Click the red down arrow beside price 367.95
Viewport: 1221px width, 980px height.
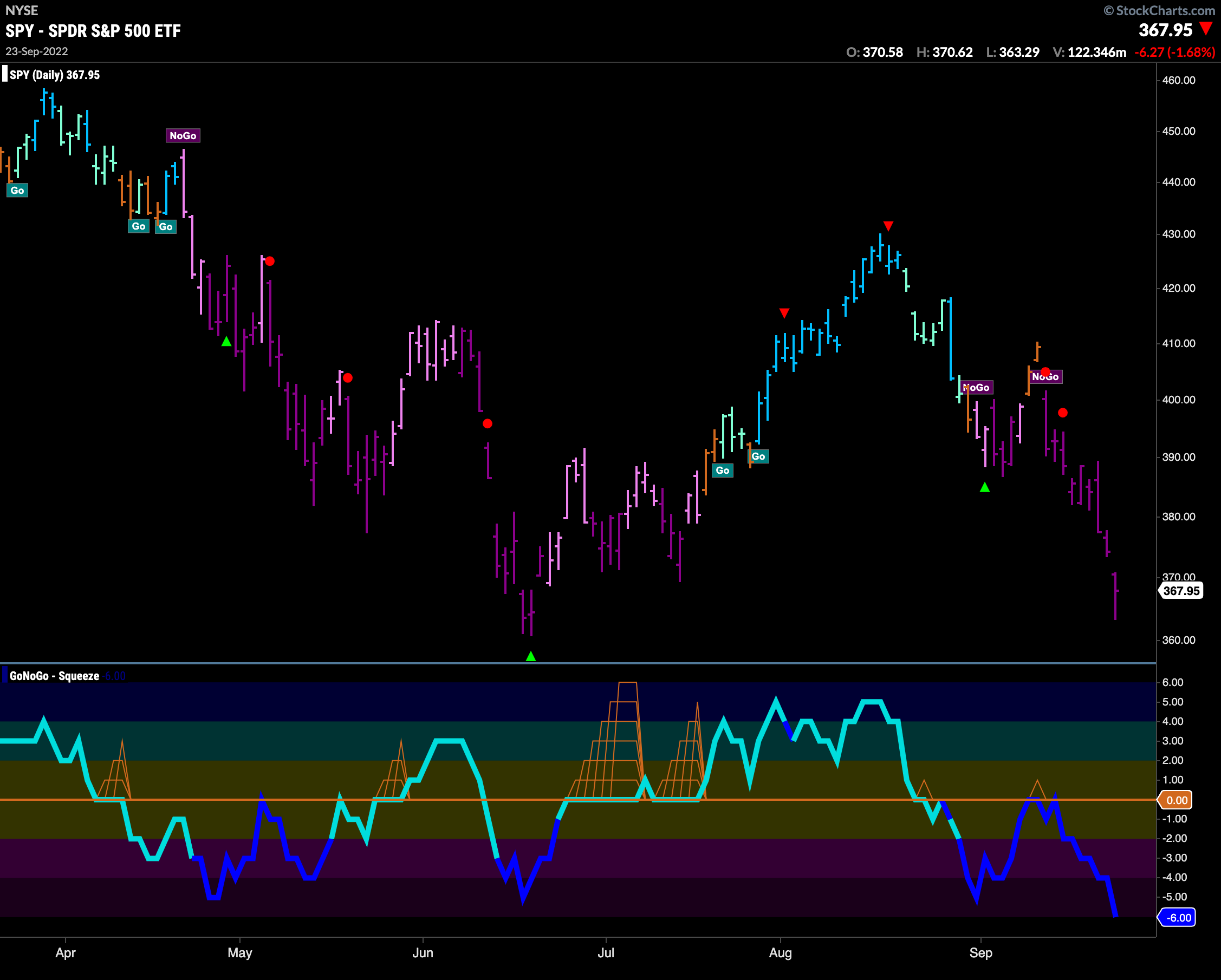1206,28
